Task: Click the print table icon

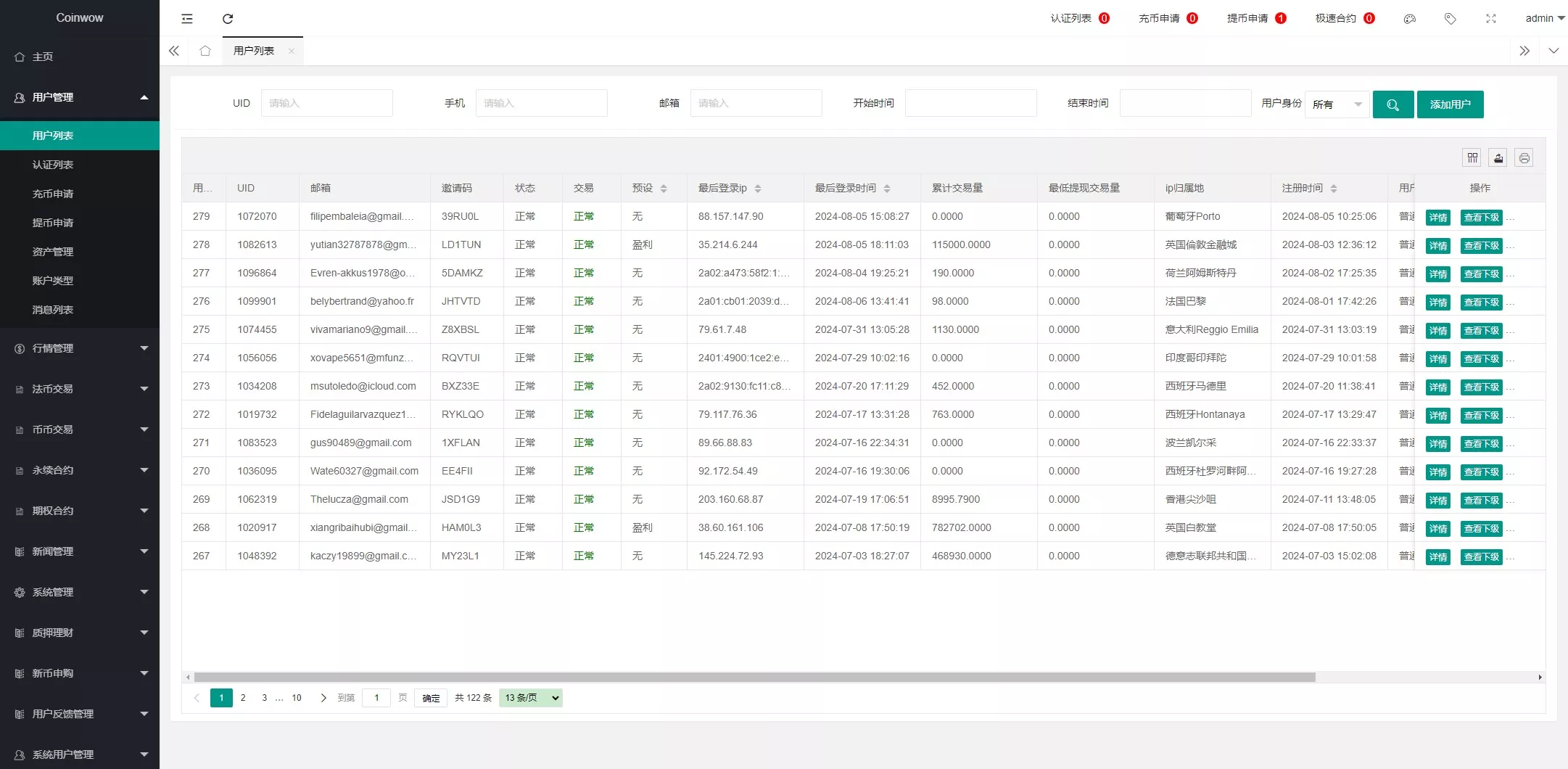Action: pos(1524,158)
